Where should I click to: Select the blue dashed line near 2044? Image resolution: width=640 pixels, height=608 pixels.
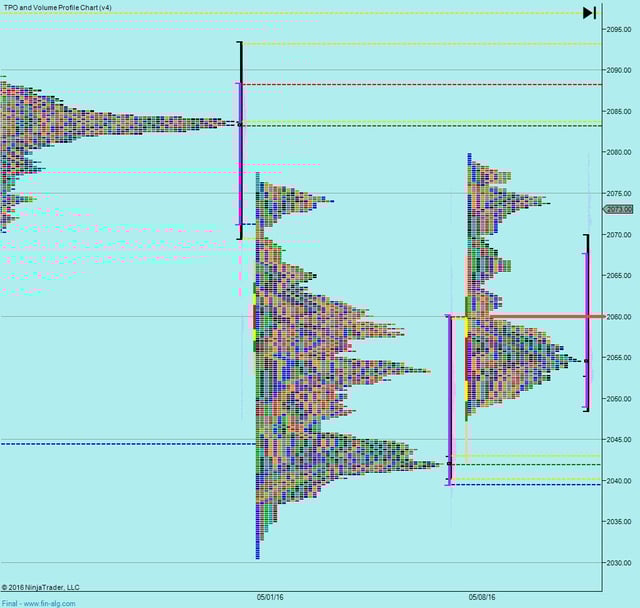click(120, 444)
